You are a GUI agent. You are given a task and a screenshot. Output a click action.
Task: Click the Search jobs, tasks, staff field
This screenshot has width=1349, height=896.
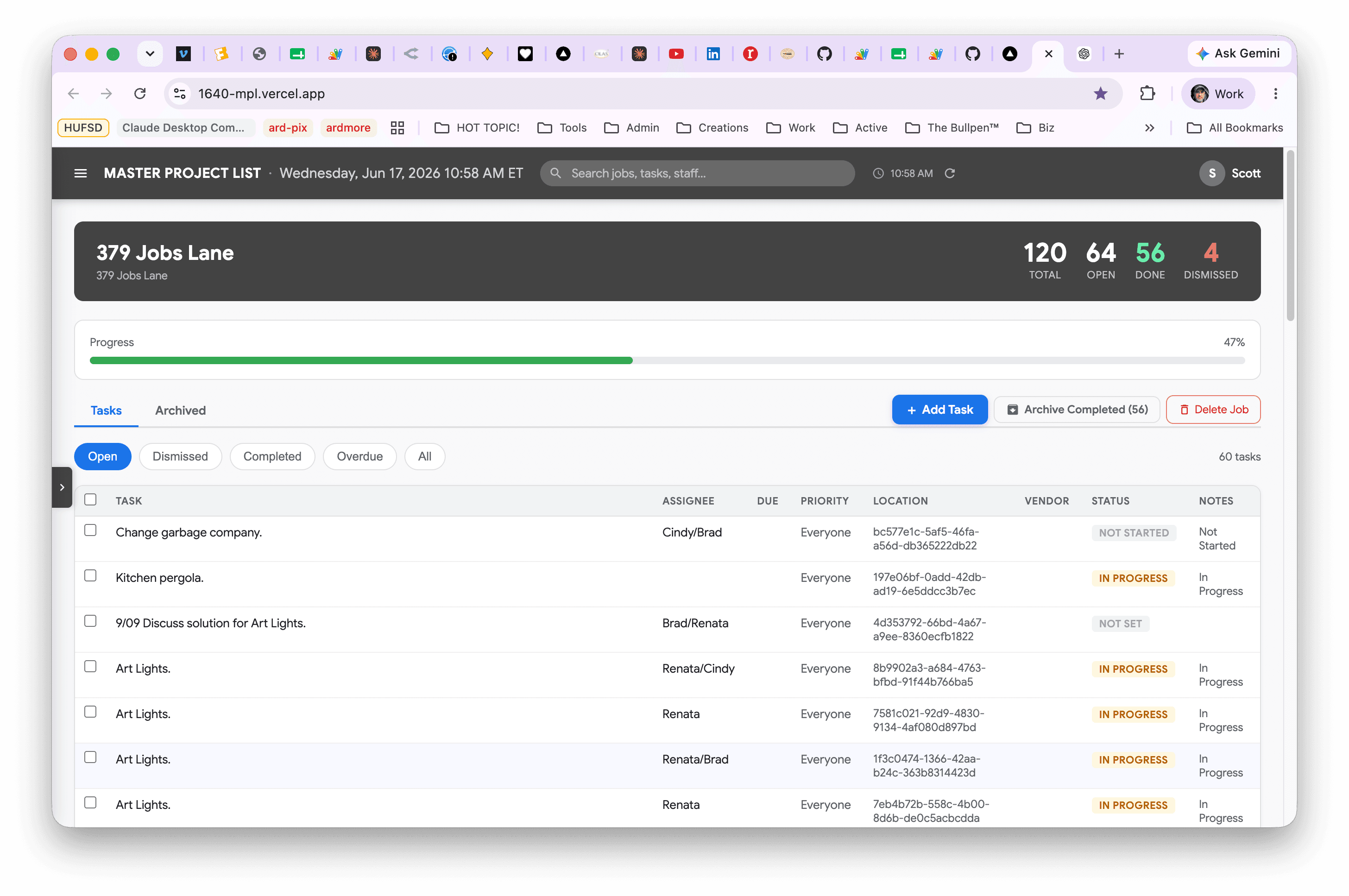(x=697, y=172)
